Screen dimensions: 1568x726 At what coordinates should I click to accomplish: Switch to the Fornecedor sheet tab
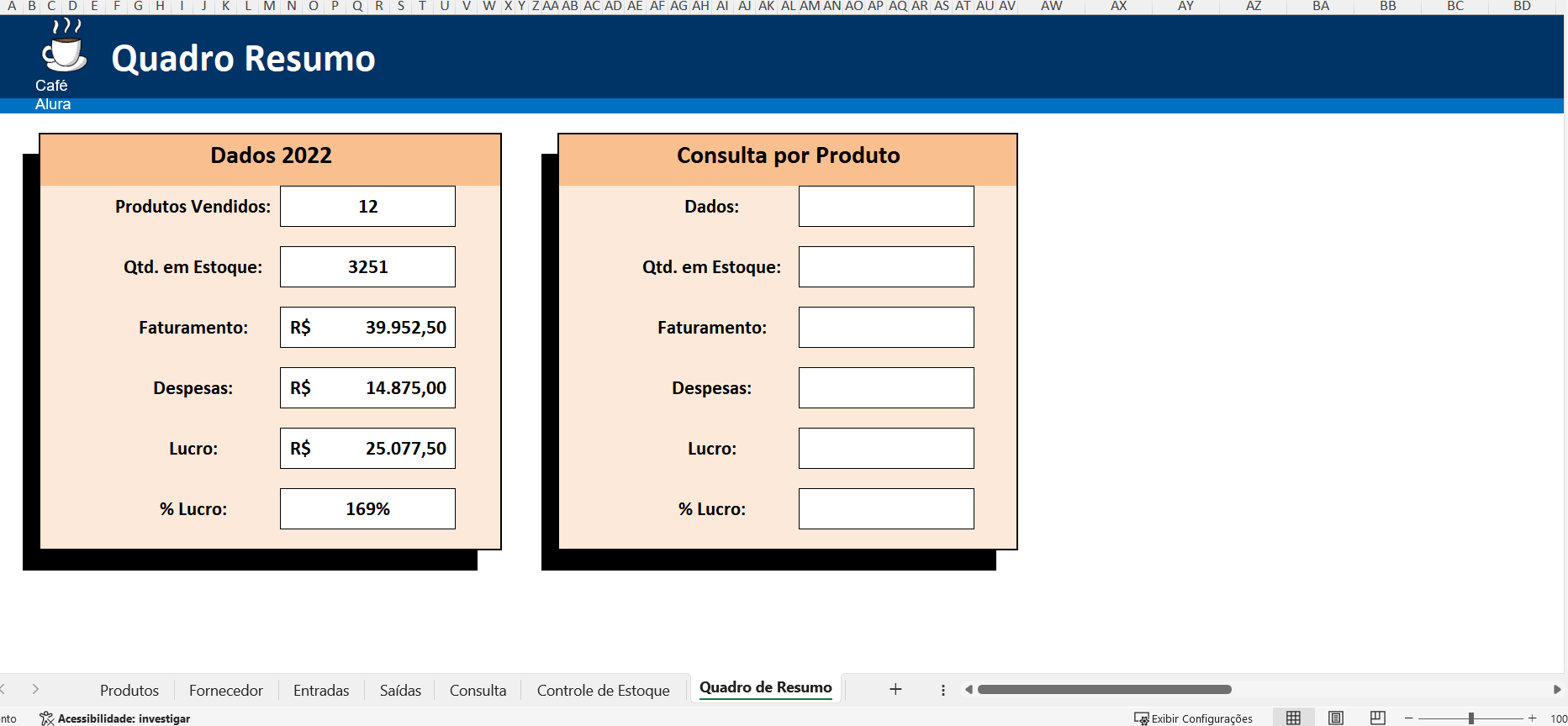tap(226, 690)
